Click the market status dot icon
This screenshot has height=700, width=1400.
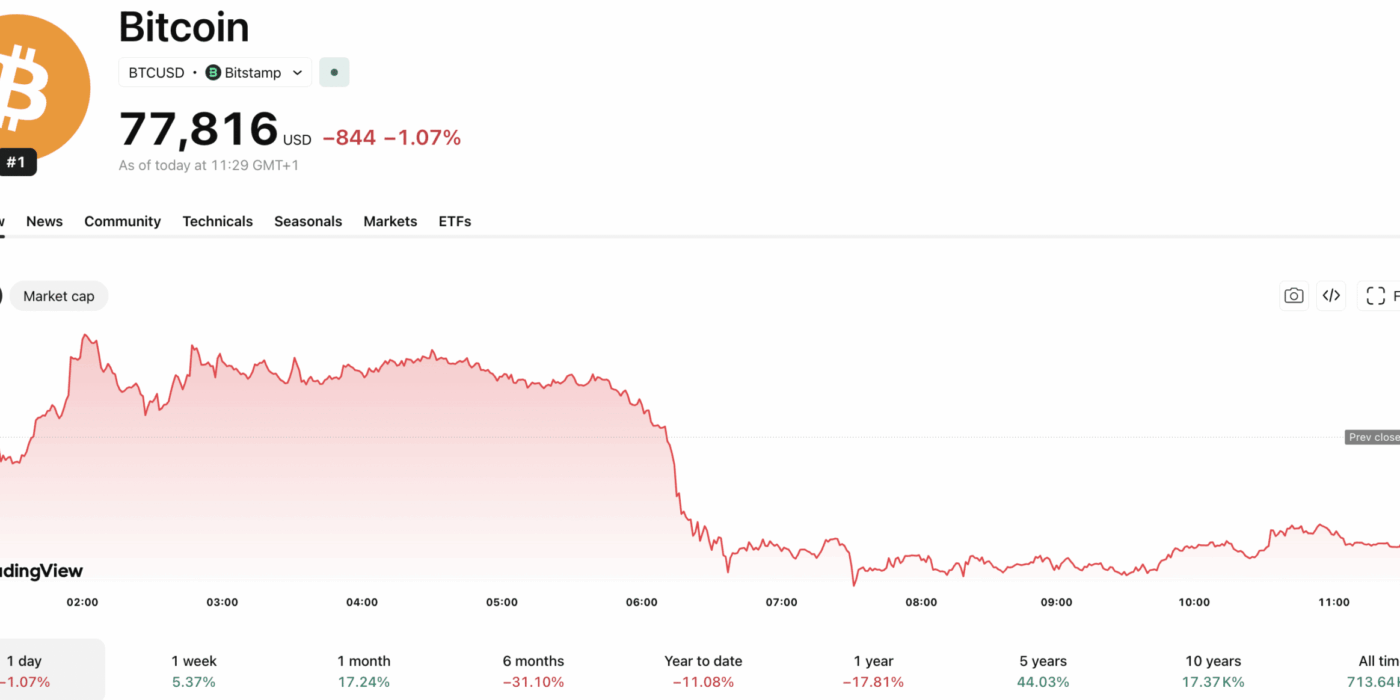pos(334,73)
